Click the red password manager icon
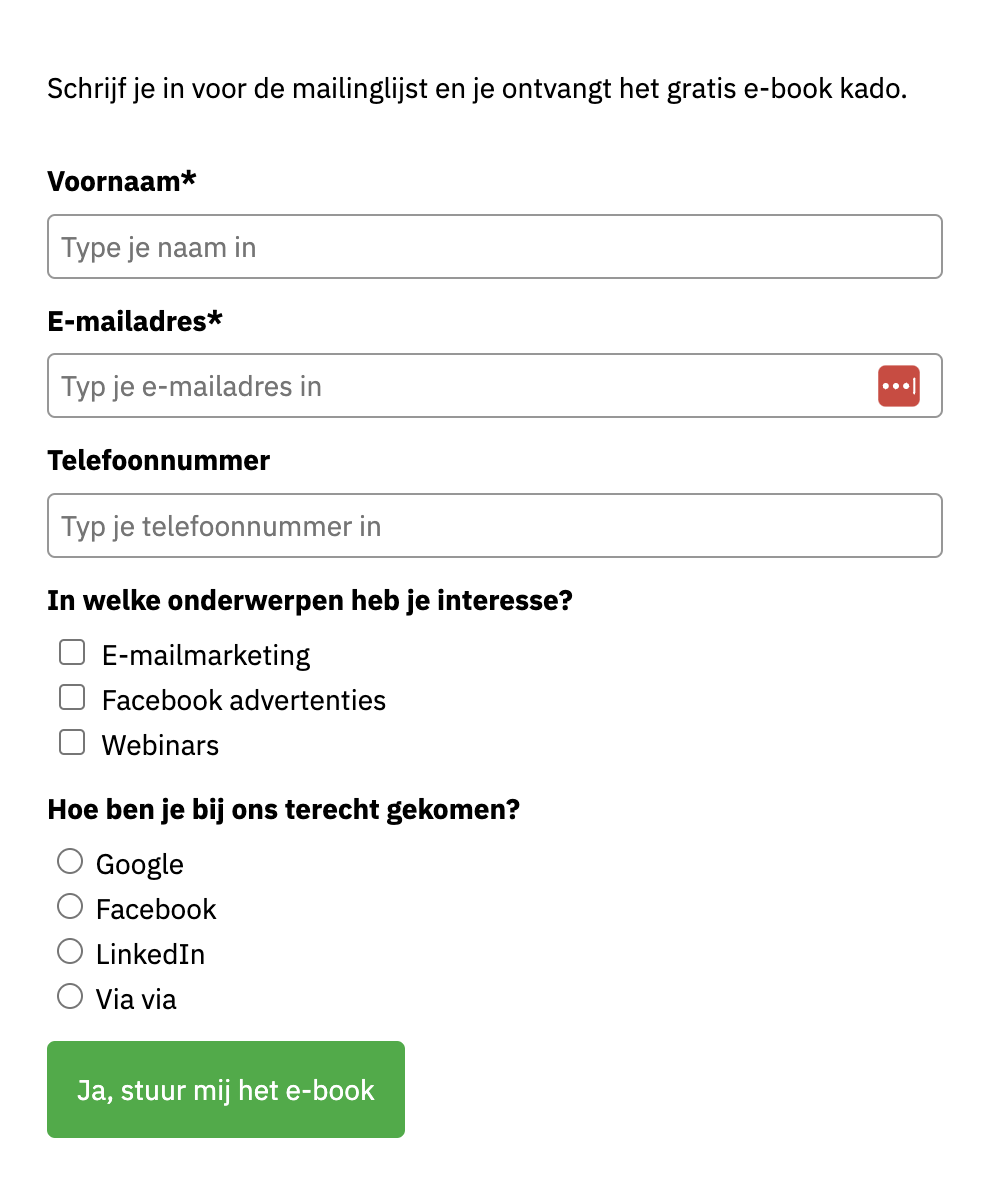 click(x=898, y=385)
